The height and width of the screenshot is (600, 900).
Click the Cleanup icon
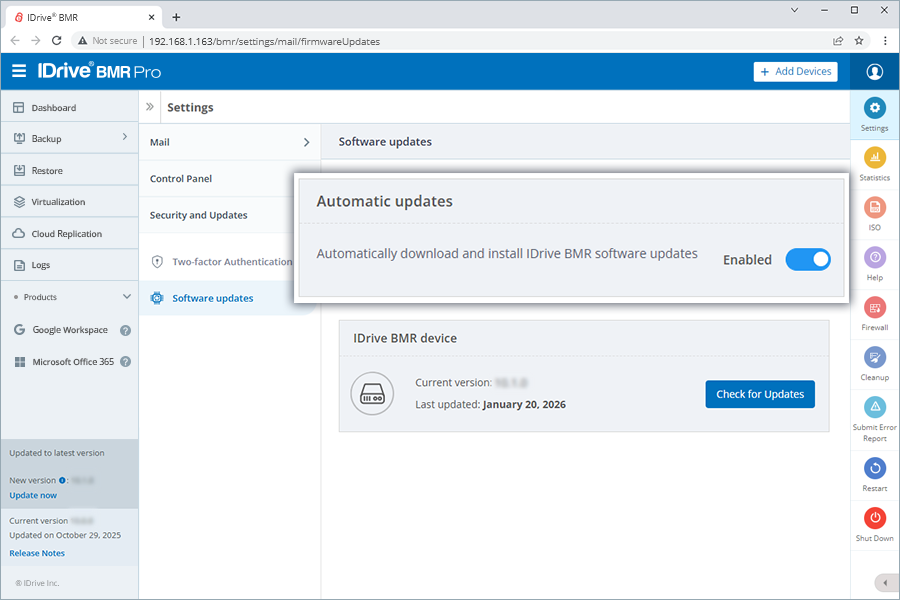[x=874, y=358]
